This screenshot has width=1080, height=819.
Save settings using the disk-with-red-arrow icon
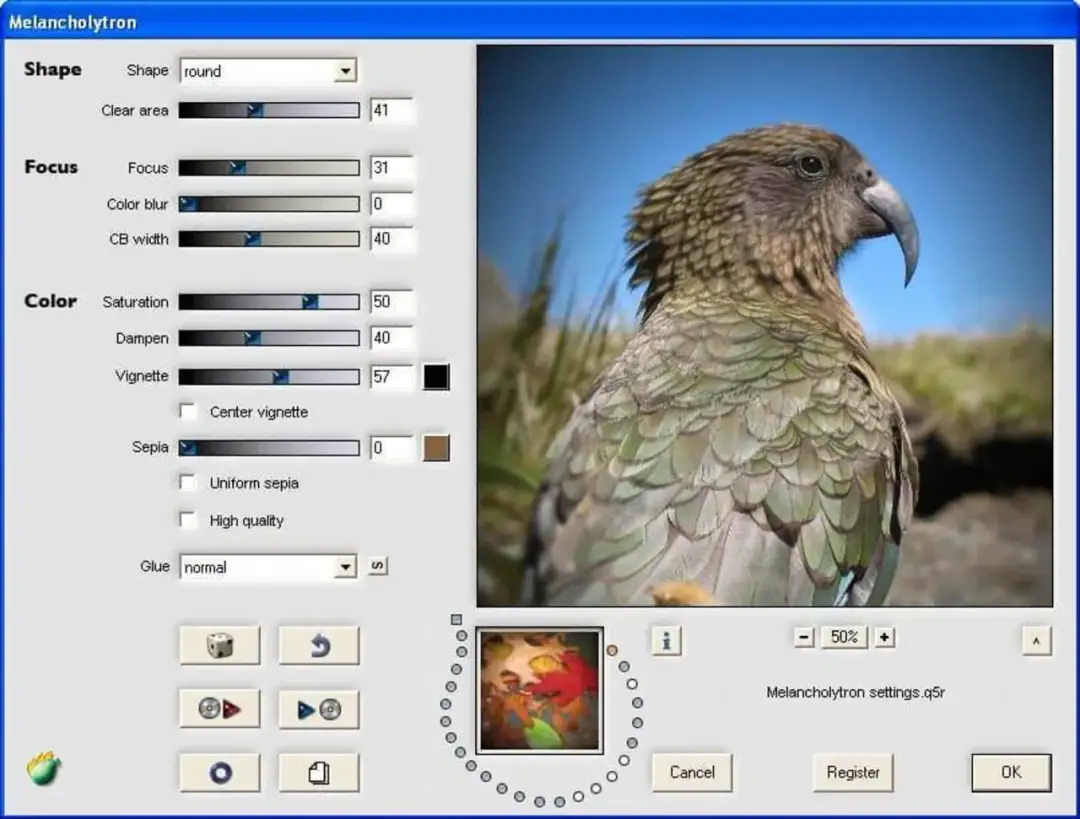[x=219, y=708]
